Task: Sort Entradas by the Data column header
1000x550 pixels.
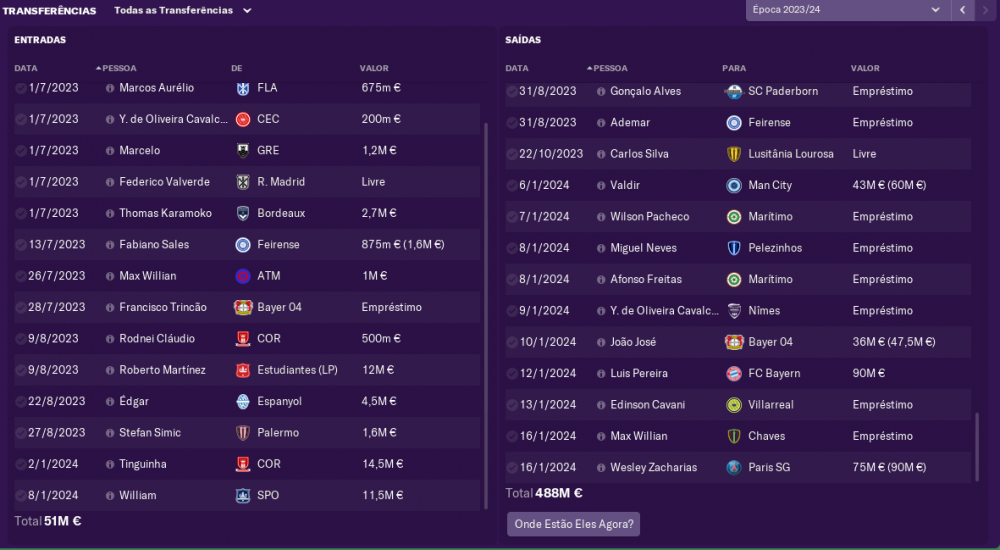Action: point(26,68)
